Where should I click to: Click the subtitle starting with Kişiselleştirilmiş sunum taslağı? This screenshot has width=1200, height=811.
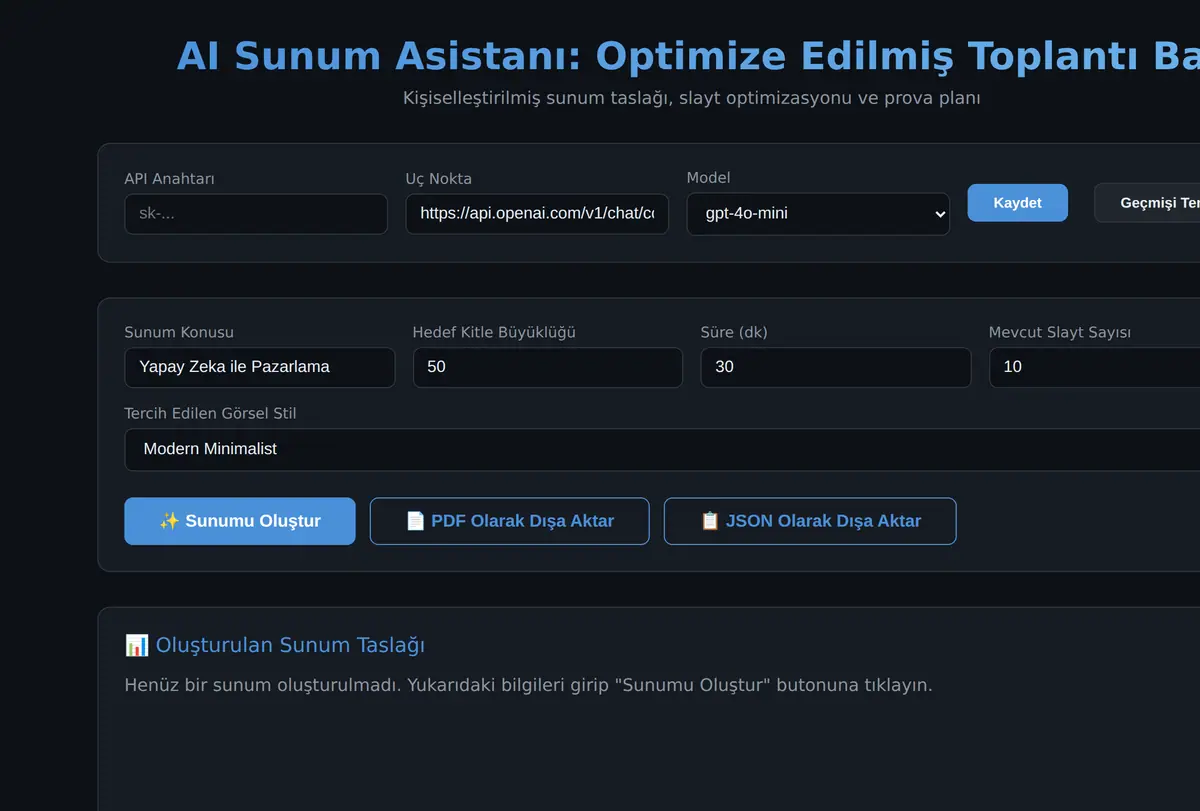(692, 98)
